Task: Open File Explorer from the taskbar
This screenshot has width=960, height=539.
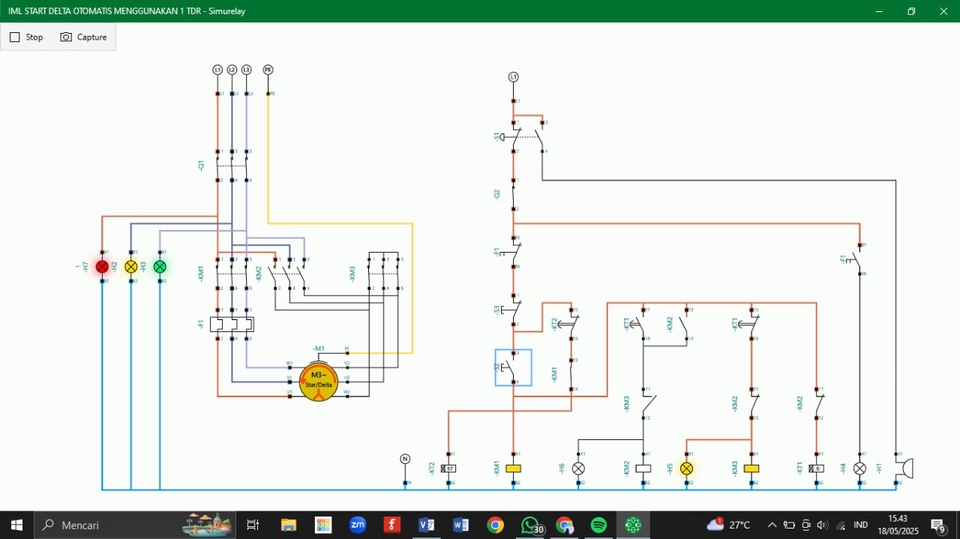Action: click(x=288, y=525)
